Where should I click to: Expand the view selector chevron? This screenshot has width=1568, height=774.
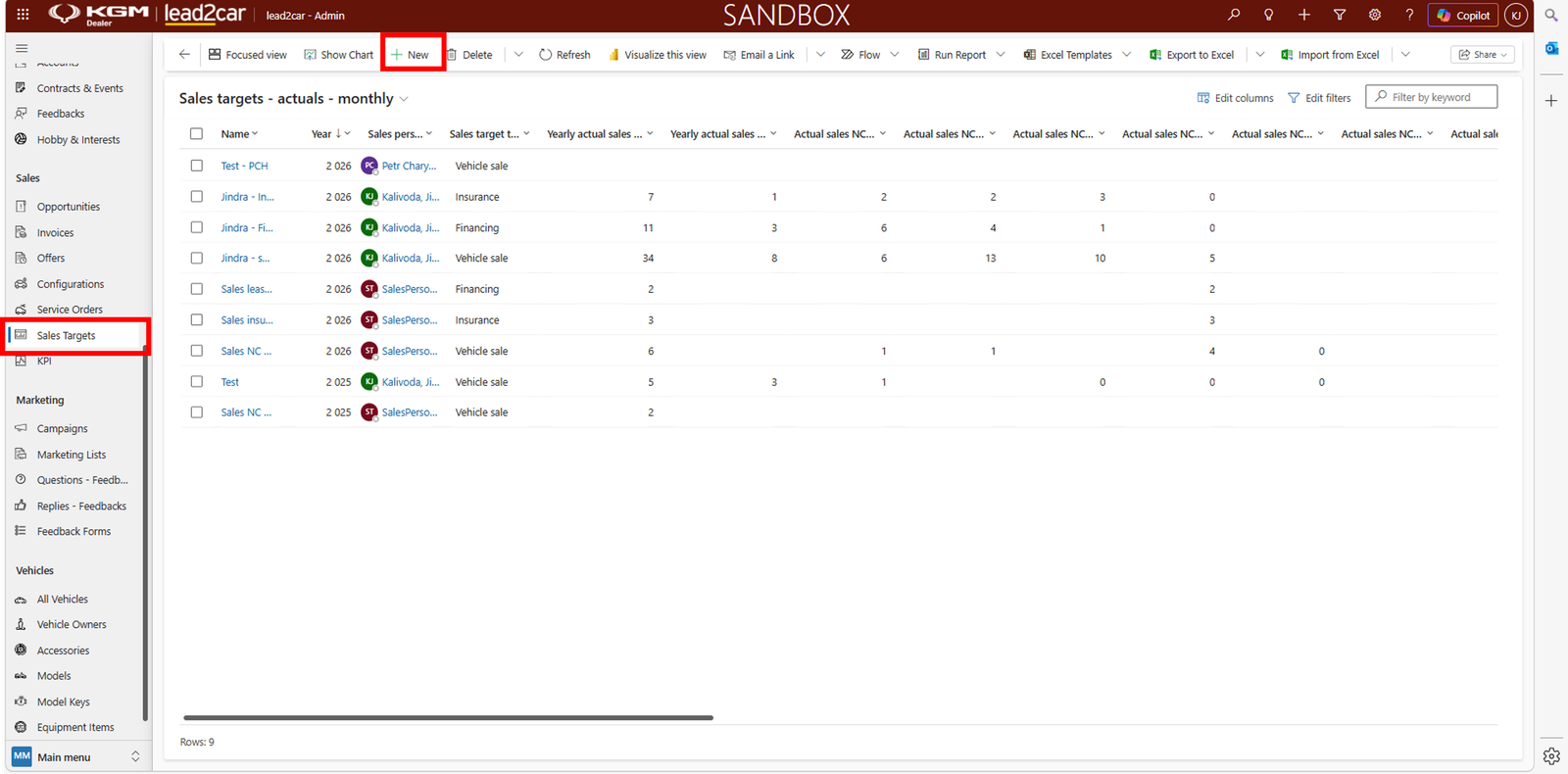(404, 99)
